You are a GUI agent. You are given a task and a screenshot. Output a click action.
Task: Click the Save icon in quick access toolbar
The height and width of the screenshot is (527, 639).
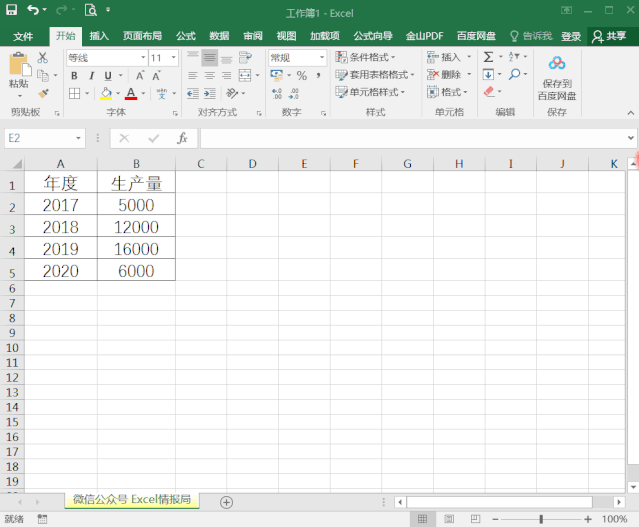click(x=11, y=9)
